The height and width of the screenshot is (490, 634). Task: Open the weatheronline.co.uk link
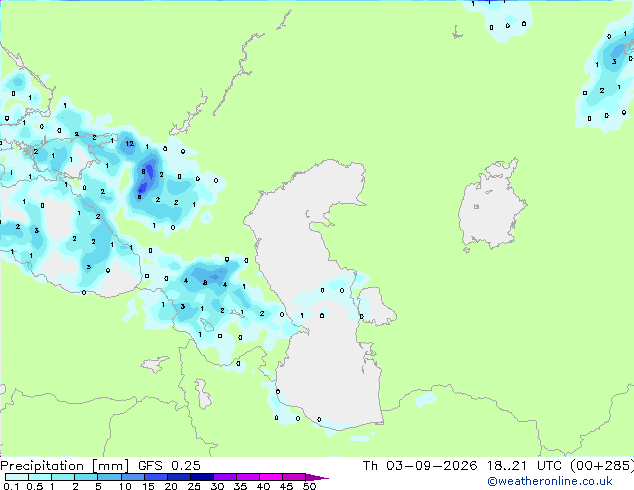click(x=550, y=481)
